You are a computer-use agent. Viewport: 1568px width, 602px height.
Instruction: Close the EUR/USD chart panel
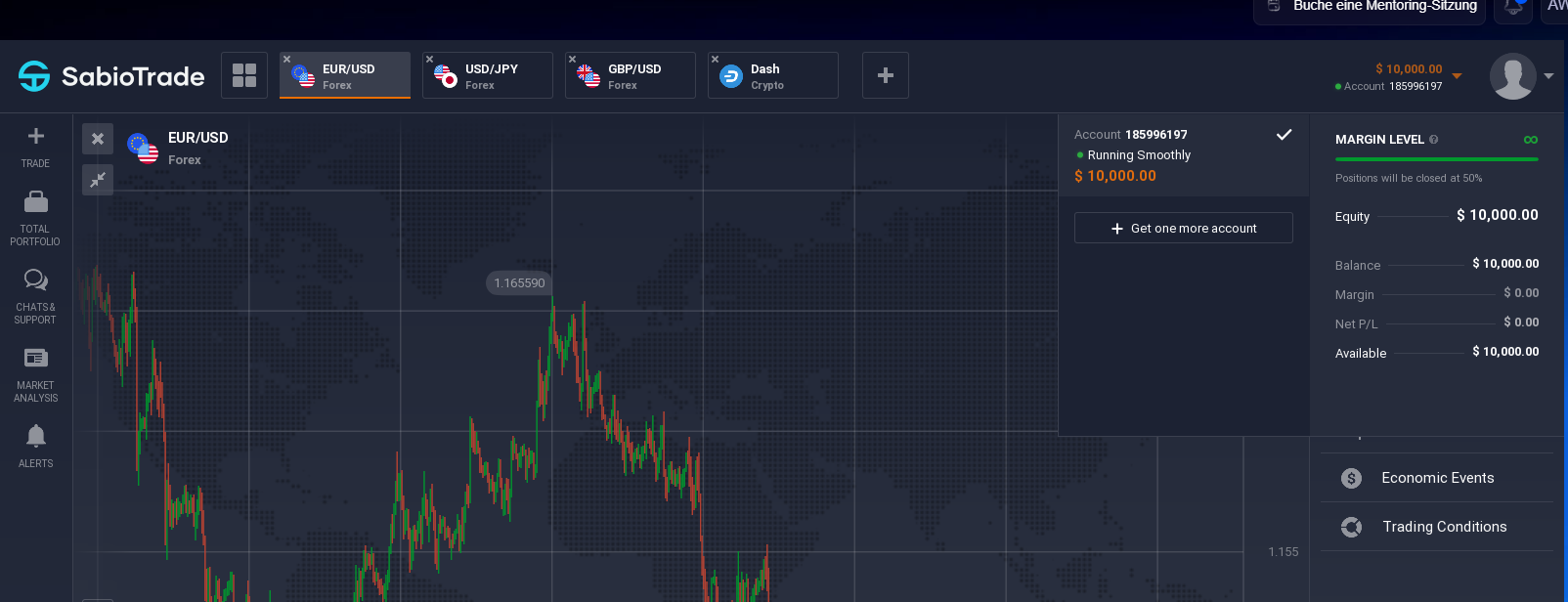point(98,139)
